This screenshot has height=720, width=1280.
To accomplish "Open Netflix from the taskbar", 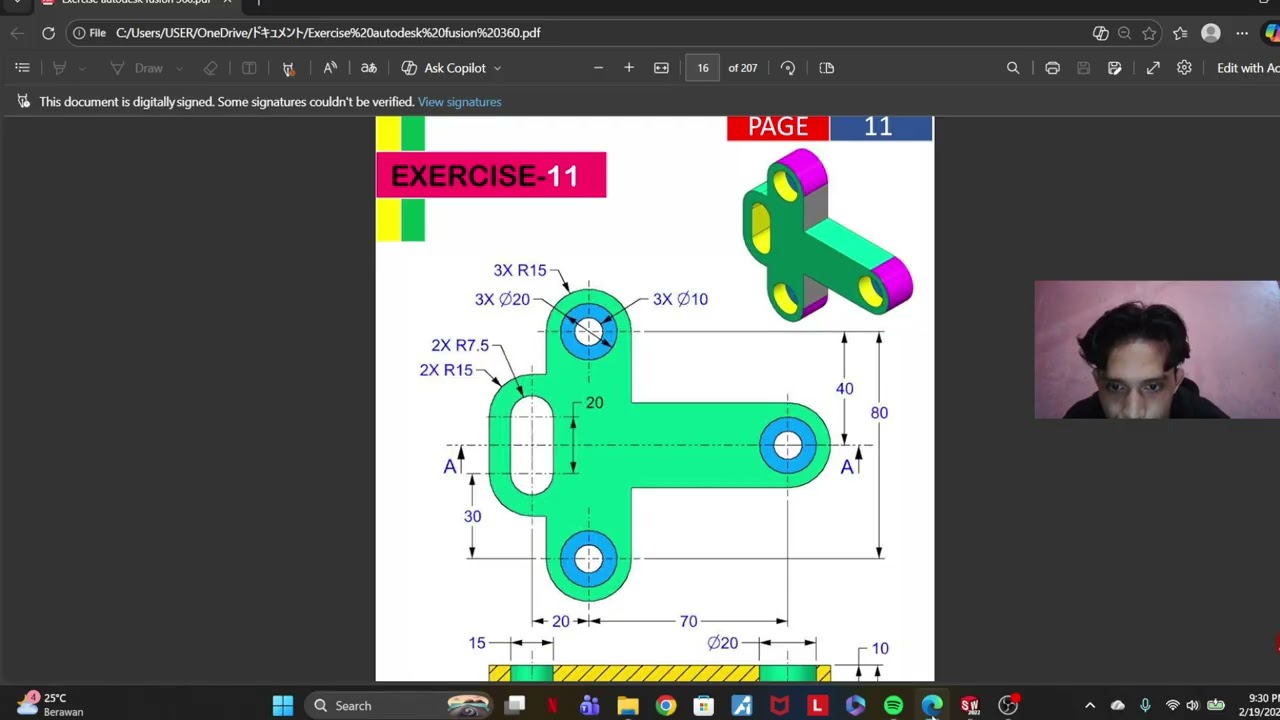I will pyautogui.click(x=552, y=706).
